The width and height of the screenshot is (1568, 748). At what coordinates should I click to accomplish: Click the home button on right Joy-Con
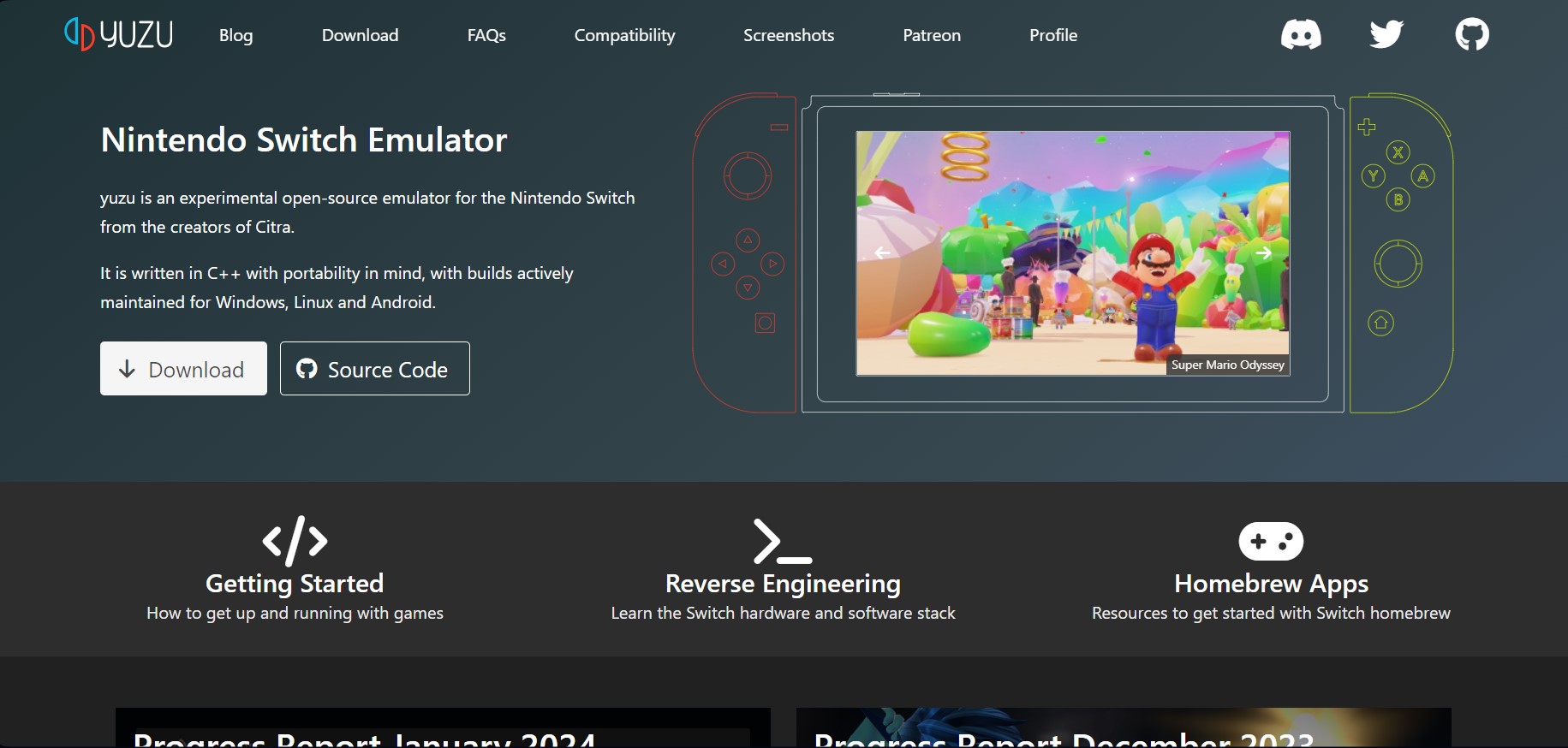pos(1381,323)
